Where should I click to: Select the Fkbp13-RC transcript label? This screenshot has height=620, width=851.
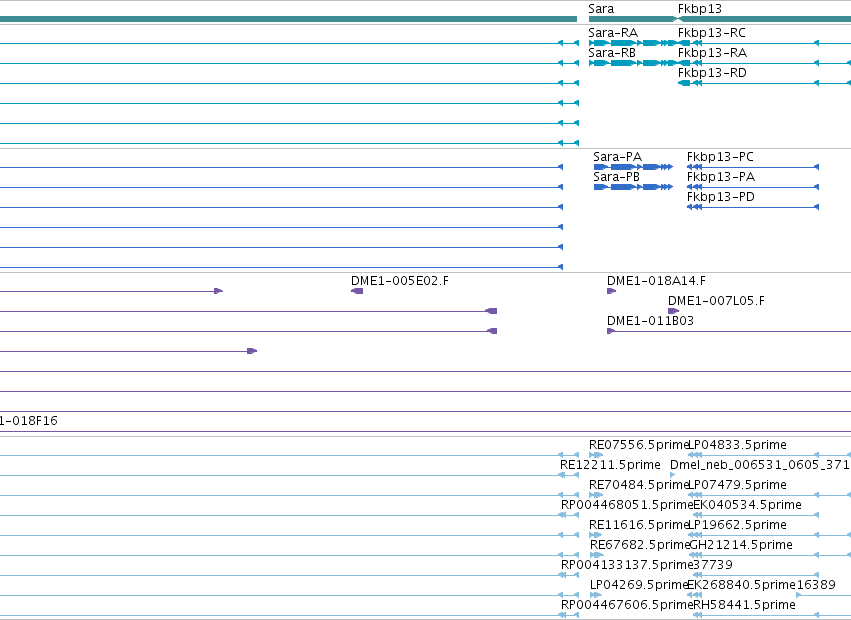[712, 33]
